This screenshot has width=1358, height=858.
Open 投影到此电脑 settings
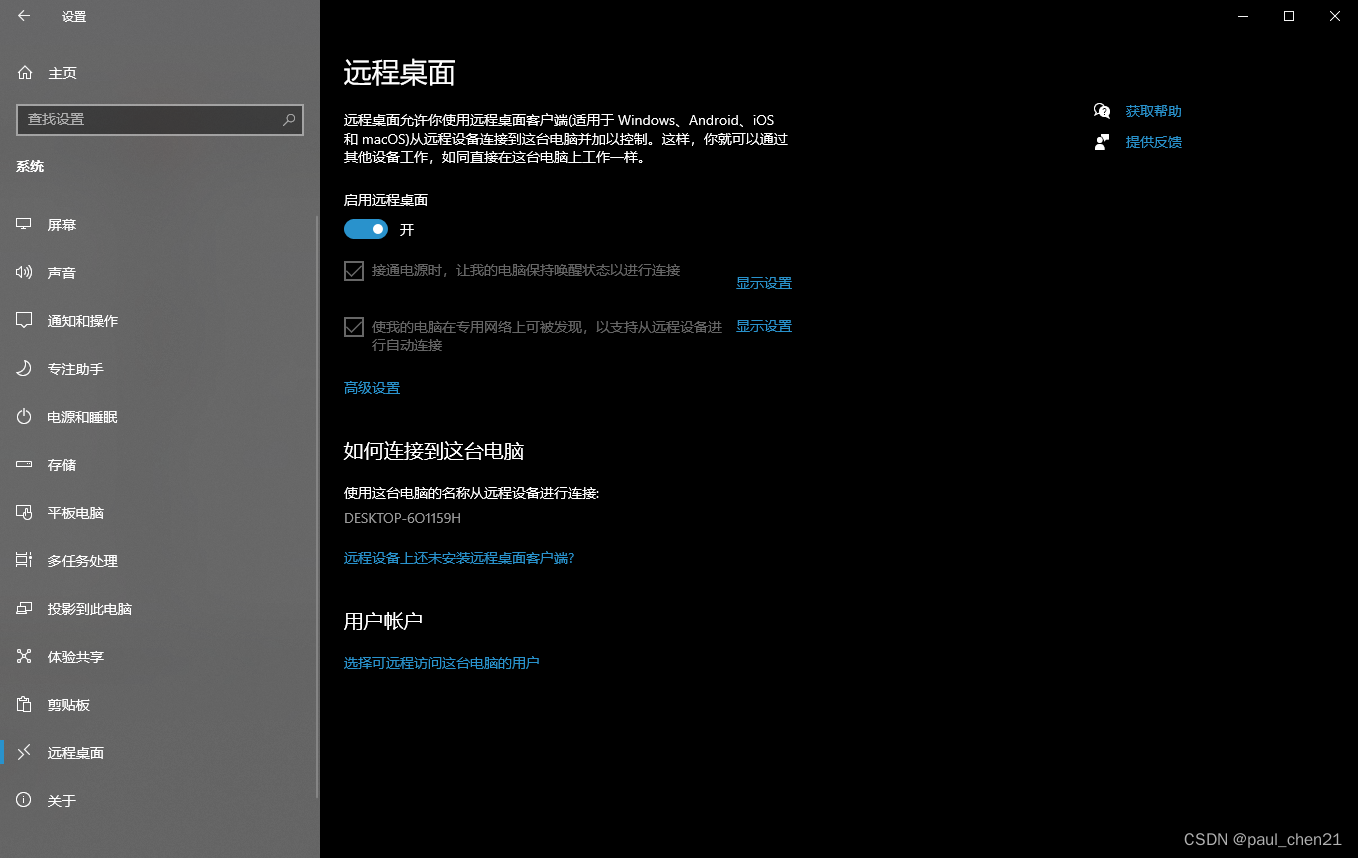click(23, 608)
